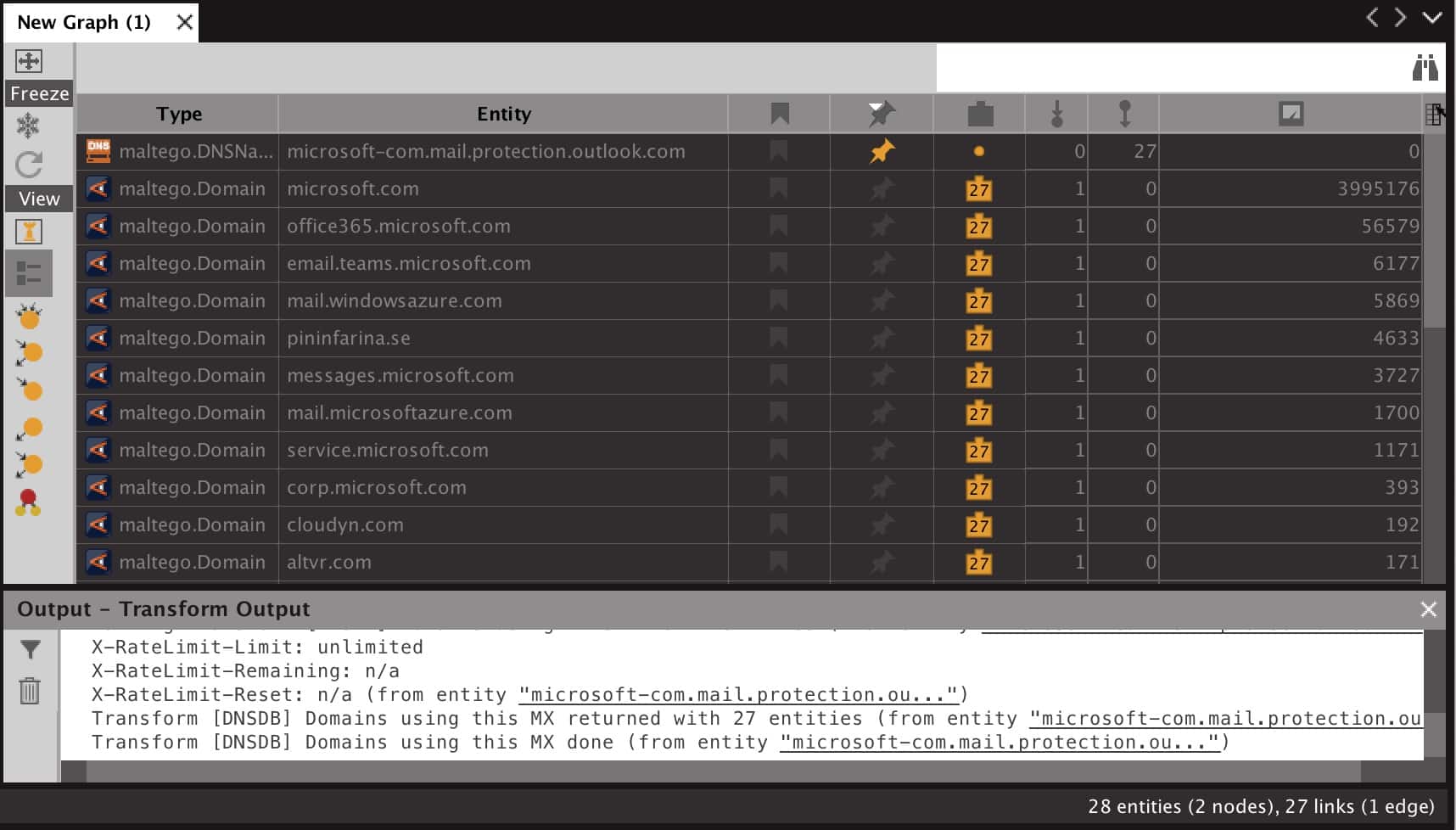The height and width of the screenshot is (830, 1456).
Task: Sort by the weight column header
Action: click(x=1291, y=114)
